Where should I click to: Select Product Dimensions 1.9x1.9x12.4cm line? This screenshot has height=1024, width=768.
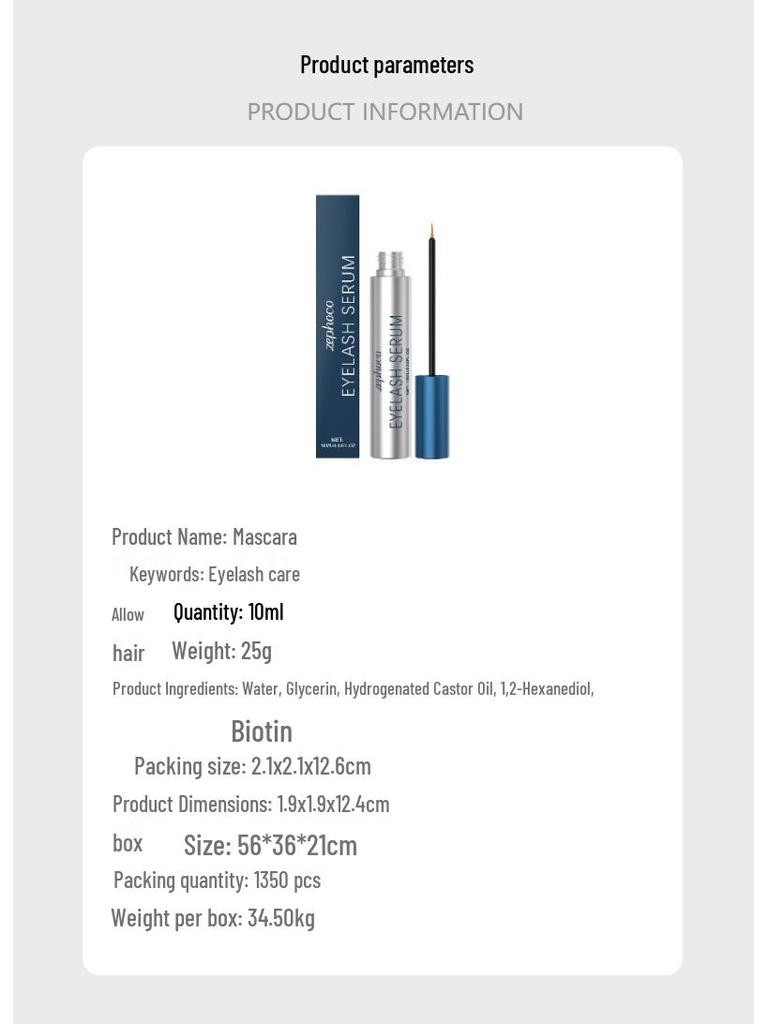[251, 804]
